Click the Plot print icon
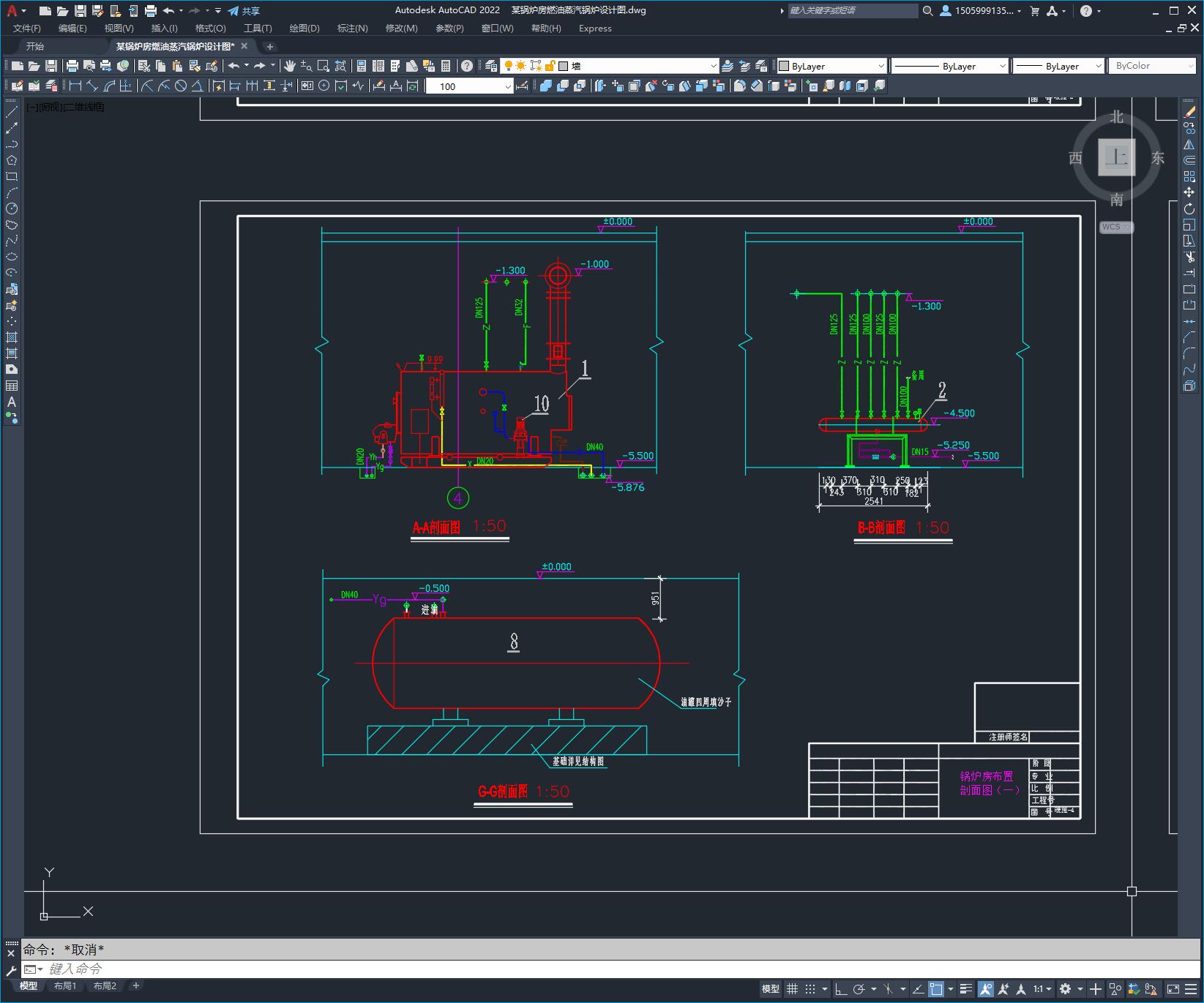Image resolution: width=1204 pixels, height=1003 pixels. 72,66
